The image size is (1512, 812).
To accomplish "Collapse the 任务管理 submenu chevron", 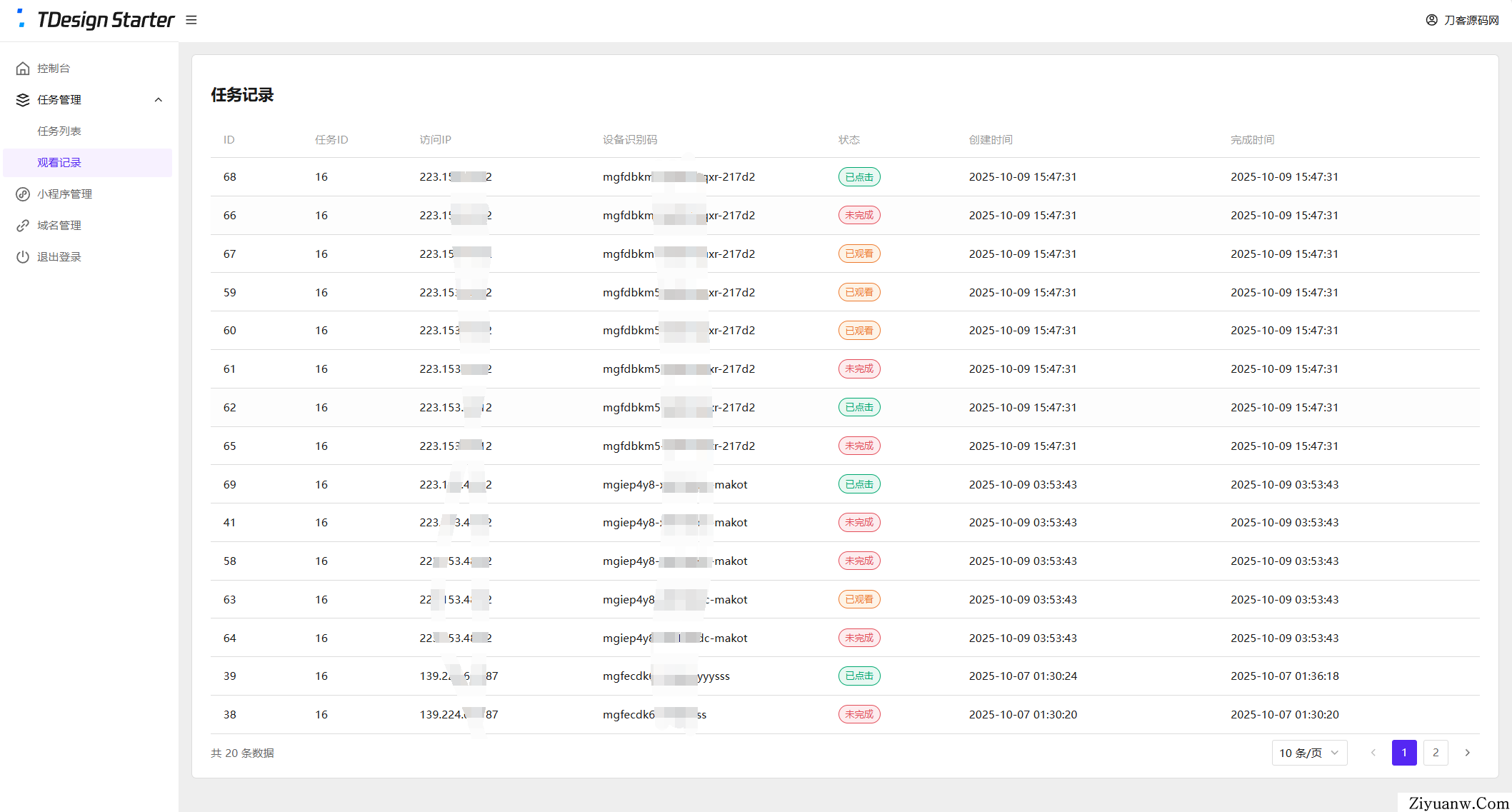I will tap(159, 100).
